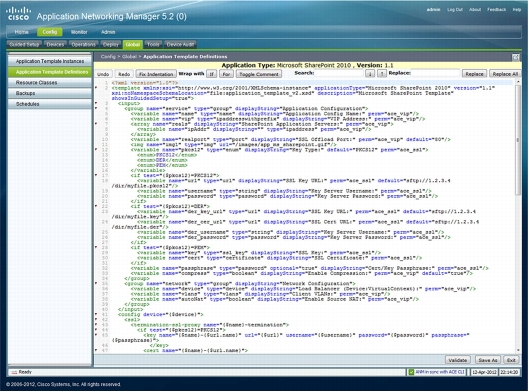Open the Home tab
Image resolution: width=529 pixels, height=392 pixels.
click(x=21, y=32)
